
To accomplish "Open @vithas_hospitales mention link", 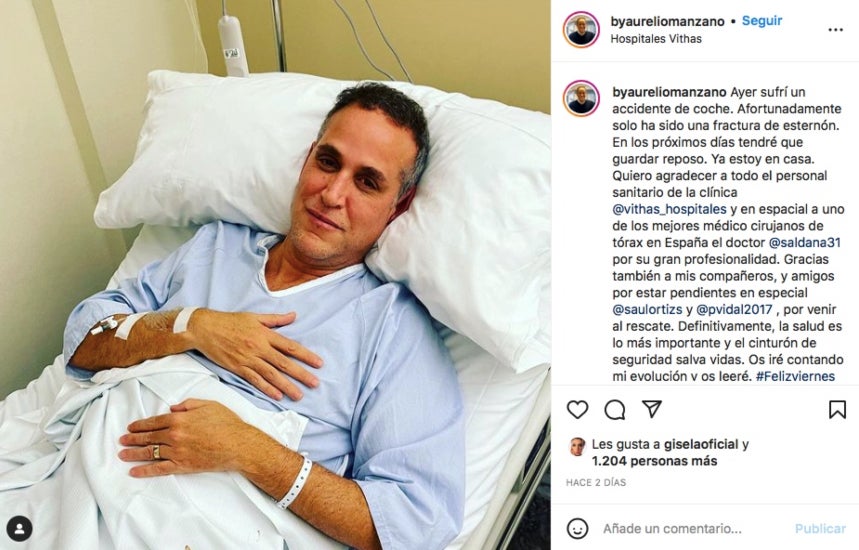I will coord(669,209).
